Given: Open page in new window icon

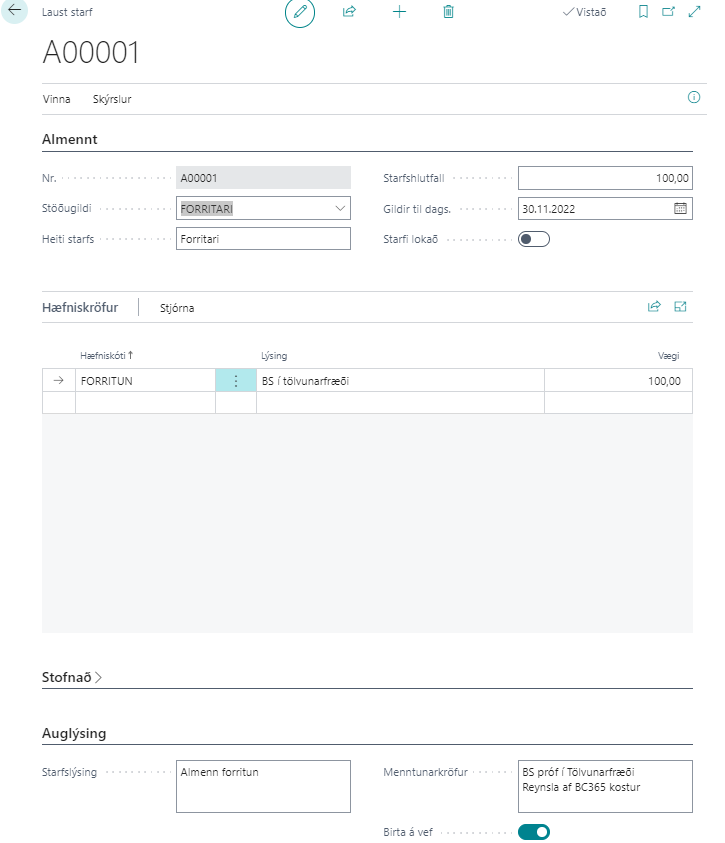Looking at the screenshot, I should [669, 12].
